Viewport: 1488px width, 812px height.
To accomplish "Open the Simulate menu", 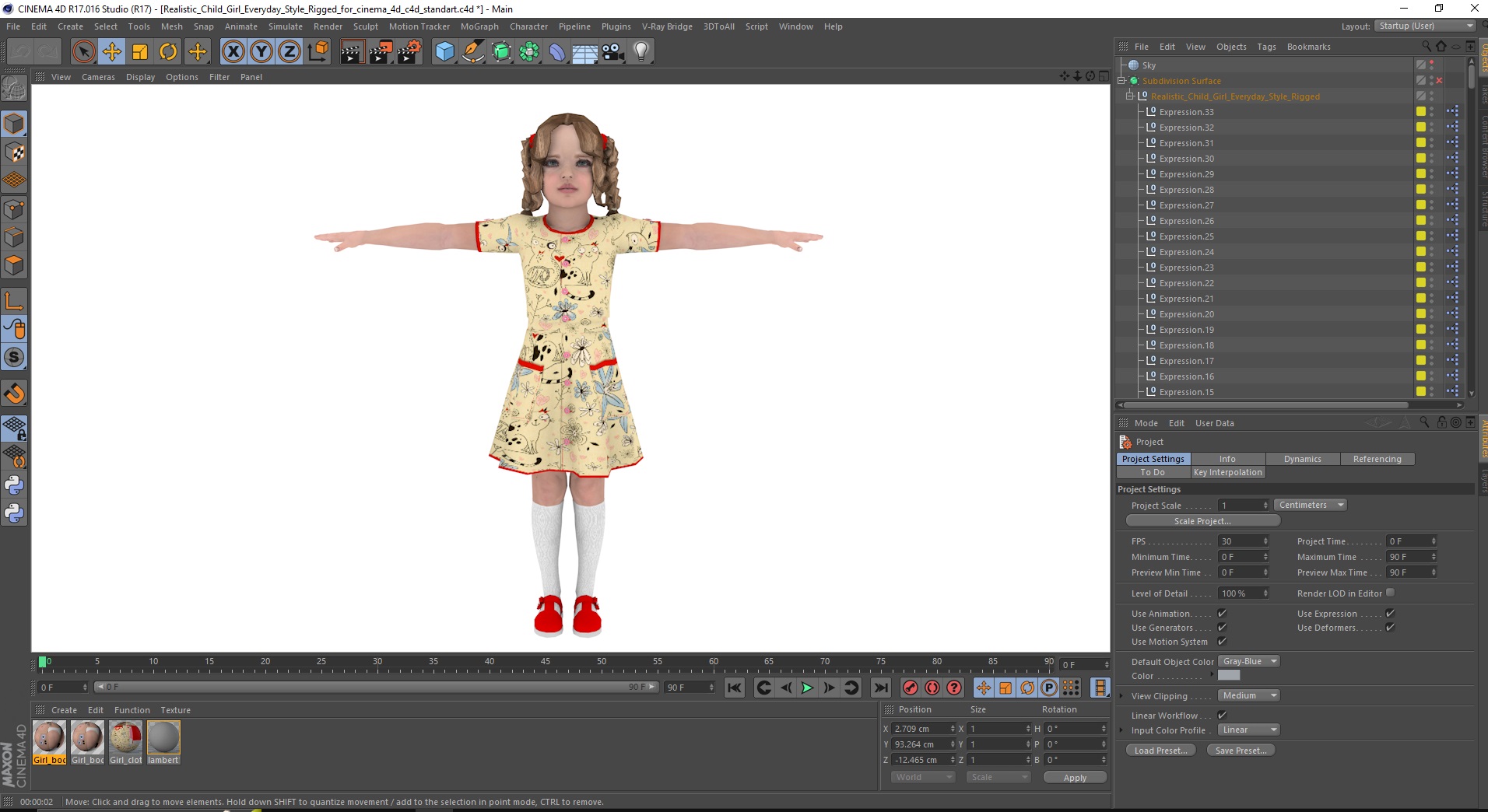I will click(286, 26).
